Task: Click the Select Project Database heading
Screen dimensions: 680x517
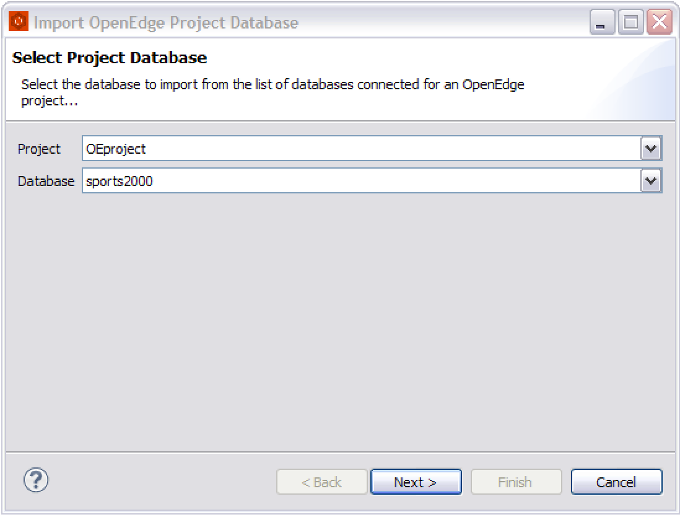Action: [x=110, y=58]
